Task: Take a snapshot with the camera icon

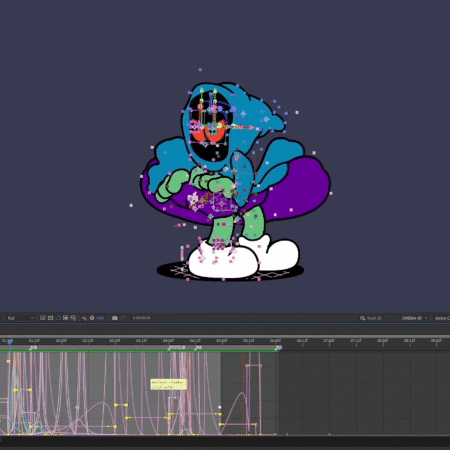Action: pos(115,318)
